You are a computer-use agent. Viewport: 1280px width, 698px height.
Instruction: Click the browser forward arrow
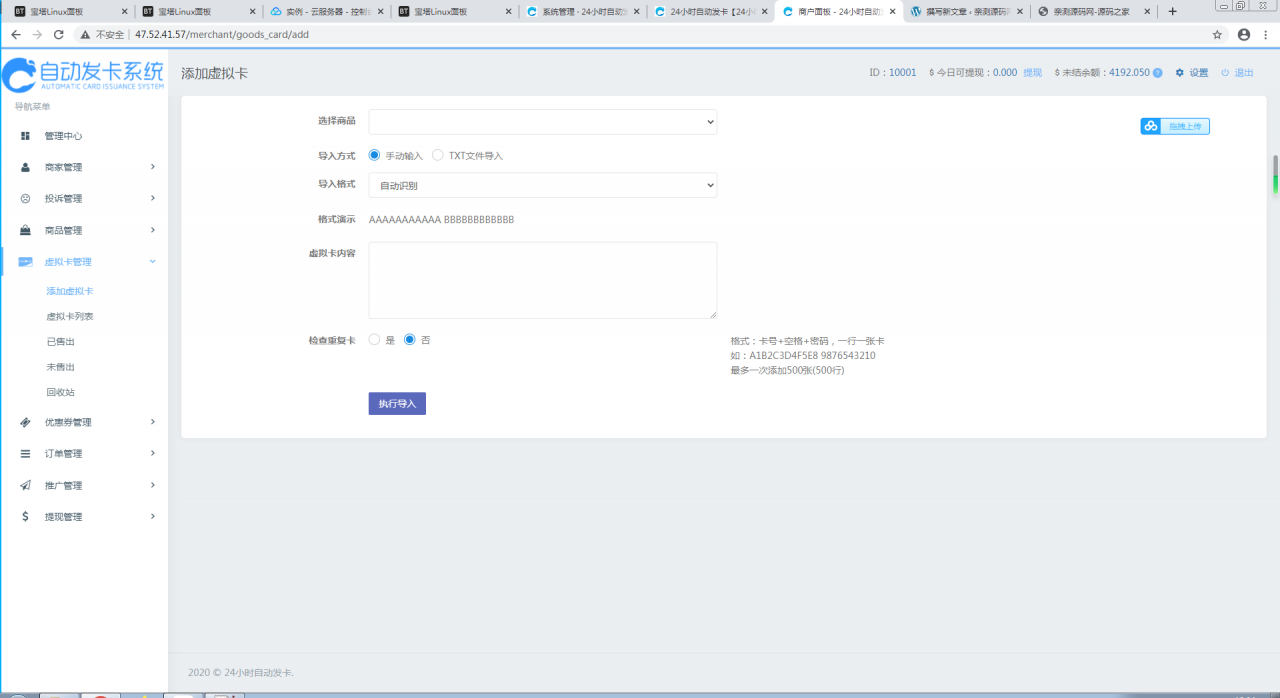(37, 34)
